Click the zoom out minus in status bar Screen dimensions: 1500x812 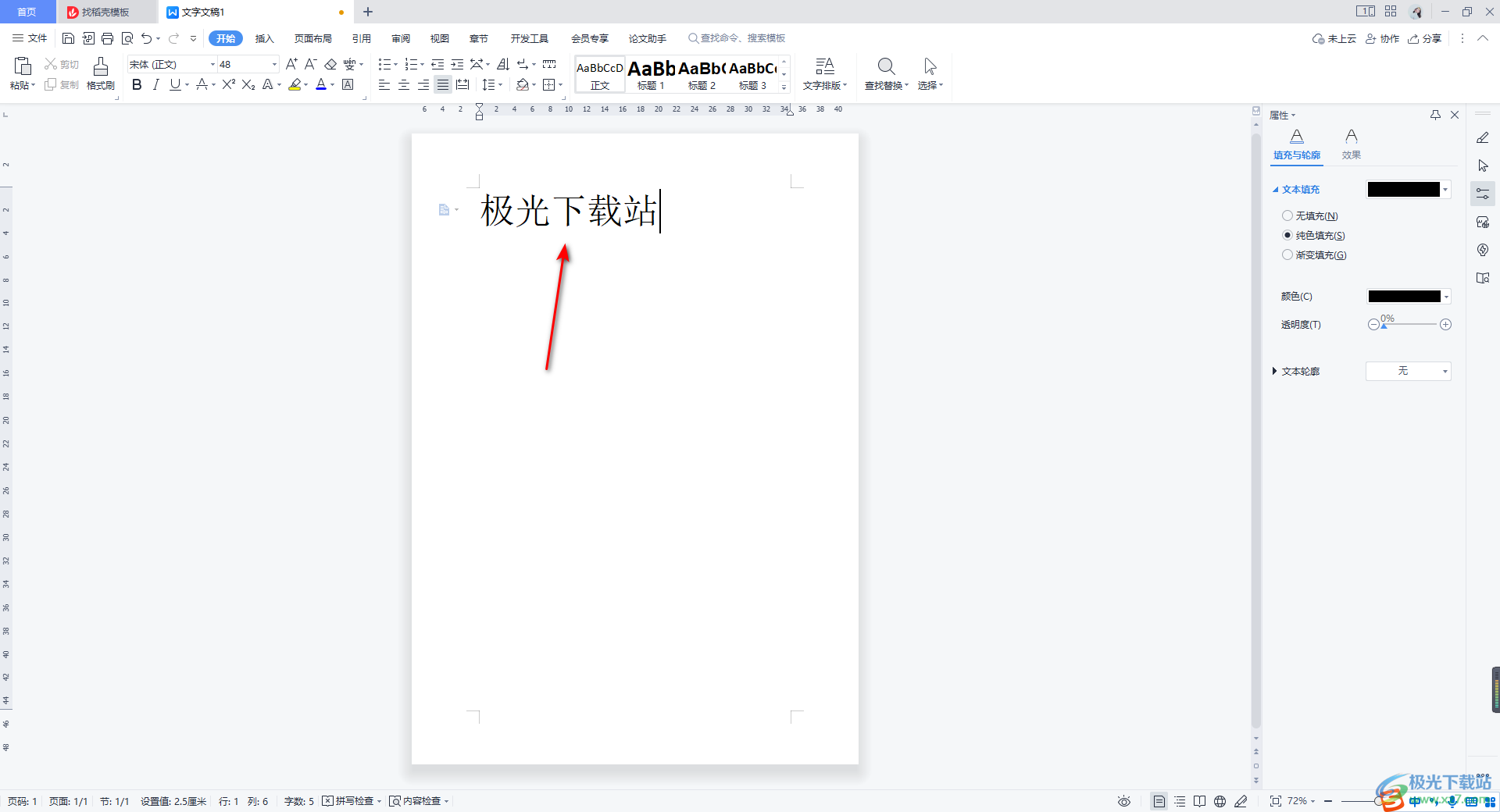(1328, 801)
